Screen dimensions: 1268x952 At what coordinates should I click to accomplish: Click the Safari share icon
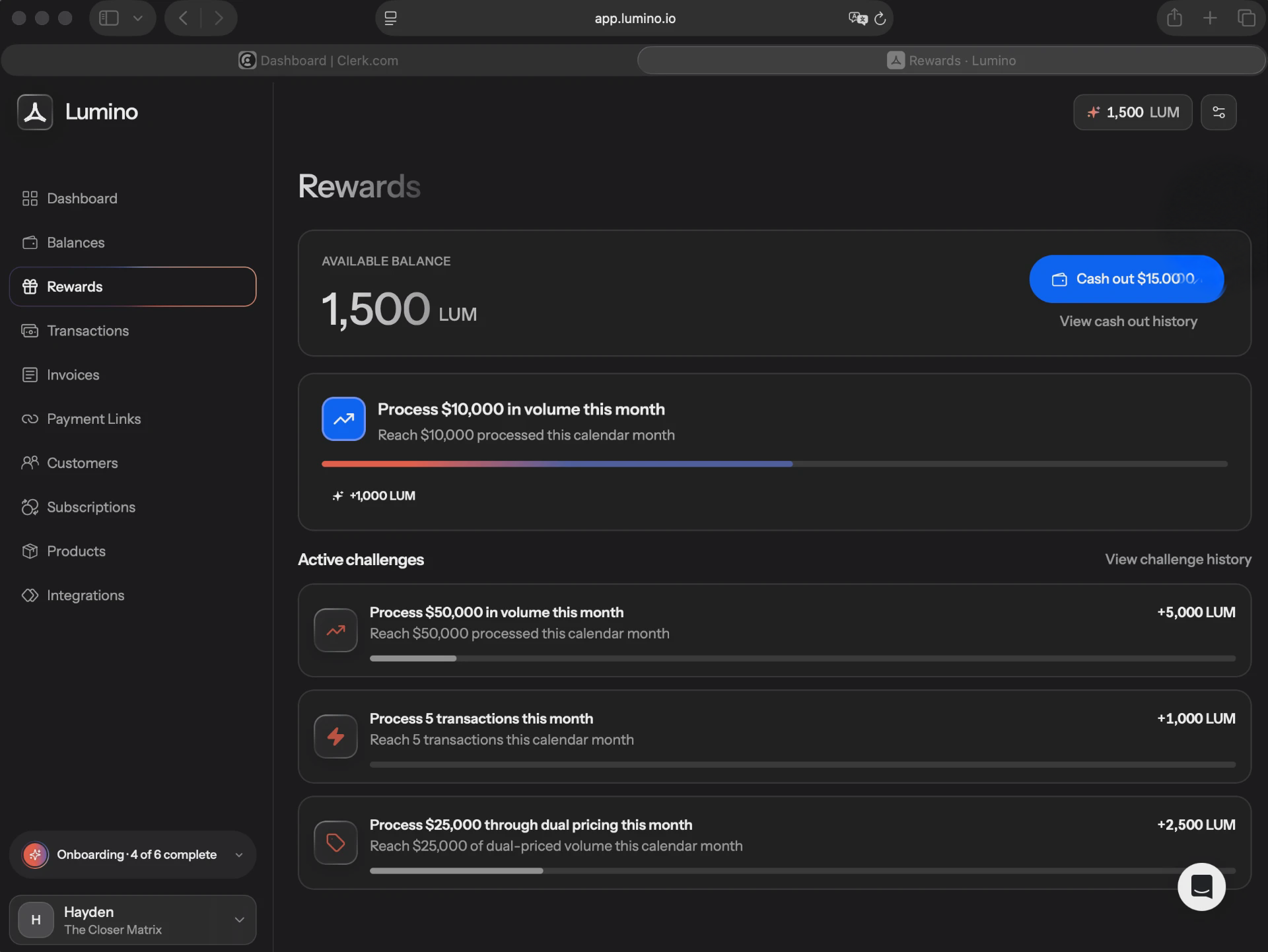[x=1174, y=18]
